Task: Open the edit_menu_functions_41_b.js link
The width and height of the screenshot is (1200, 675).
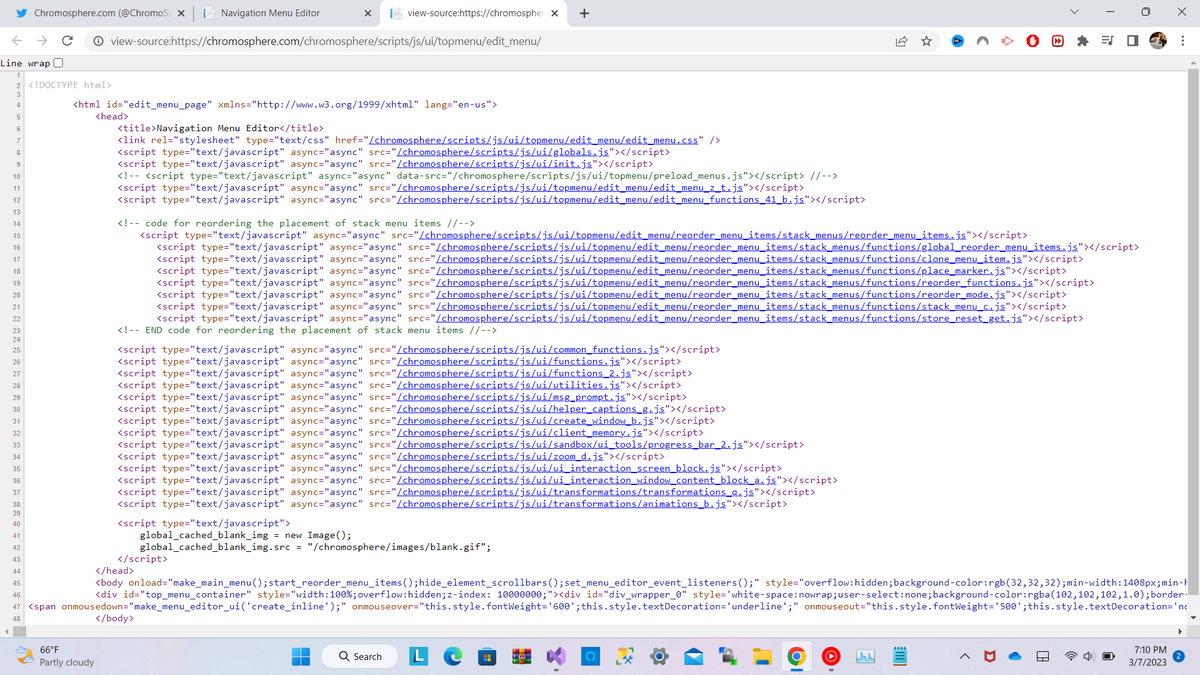Action: [601, 199]
